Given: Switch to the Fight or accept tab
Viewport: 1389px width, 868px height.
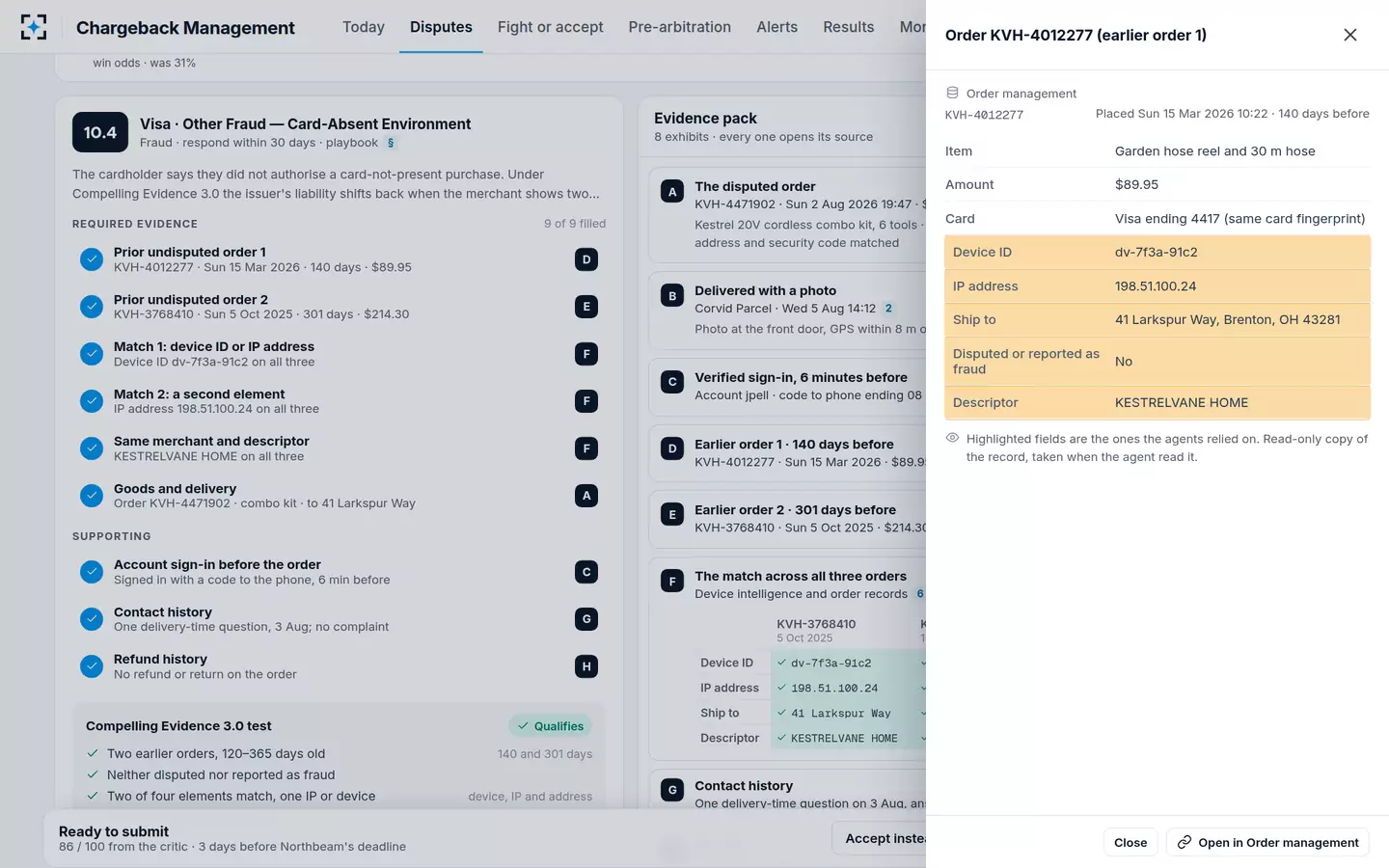Looking at the screenshot, I should (551, 27).
